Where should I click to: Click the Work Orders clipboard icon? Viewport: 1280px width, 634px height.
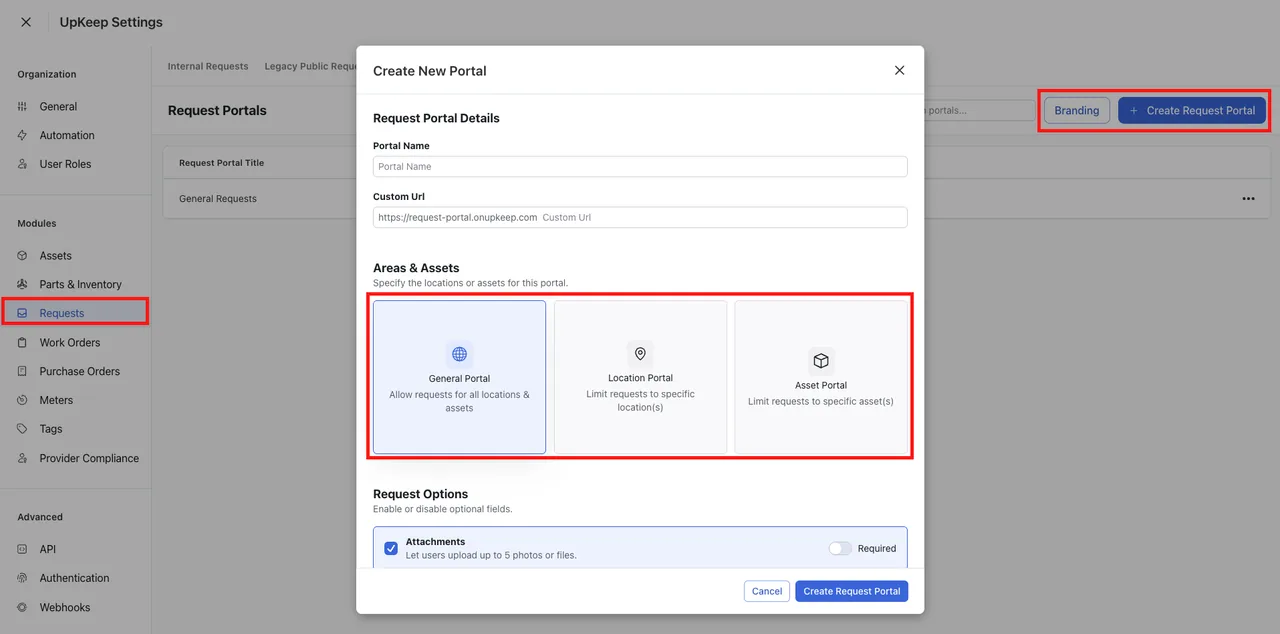click(23, 342)
